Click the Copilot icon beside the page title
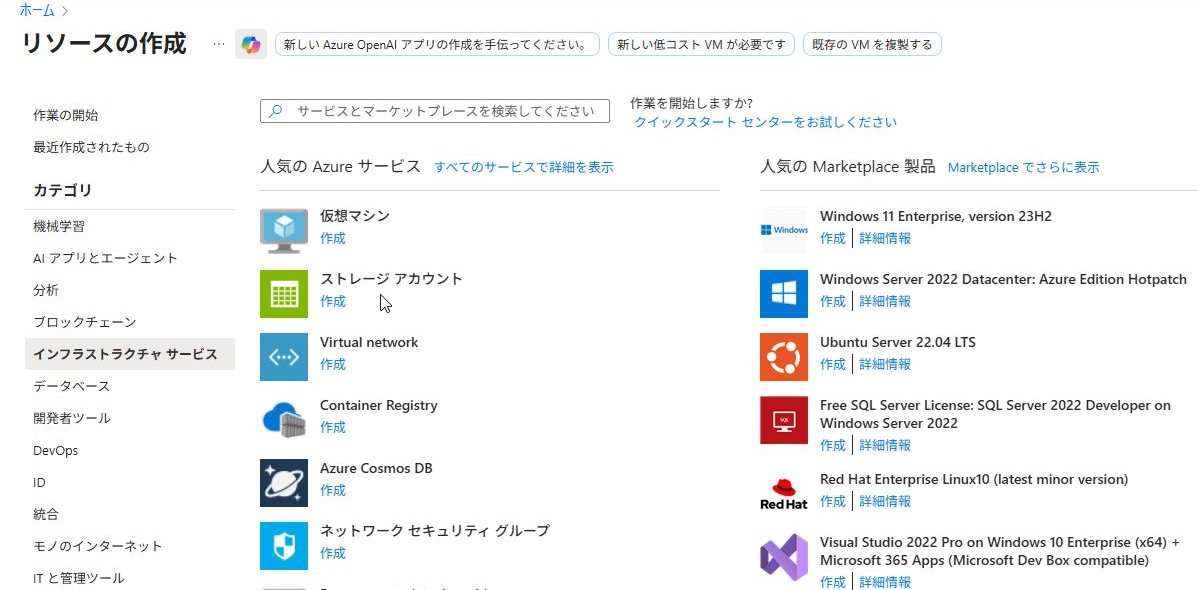The image size is (1198, 590). [x=250, y=45]
